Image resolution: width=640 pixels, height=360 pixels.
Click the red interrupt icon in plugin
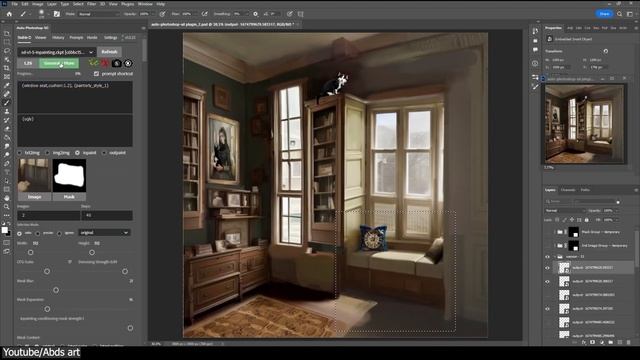click(104, 63)
